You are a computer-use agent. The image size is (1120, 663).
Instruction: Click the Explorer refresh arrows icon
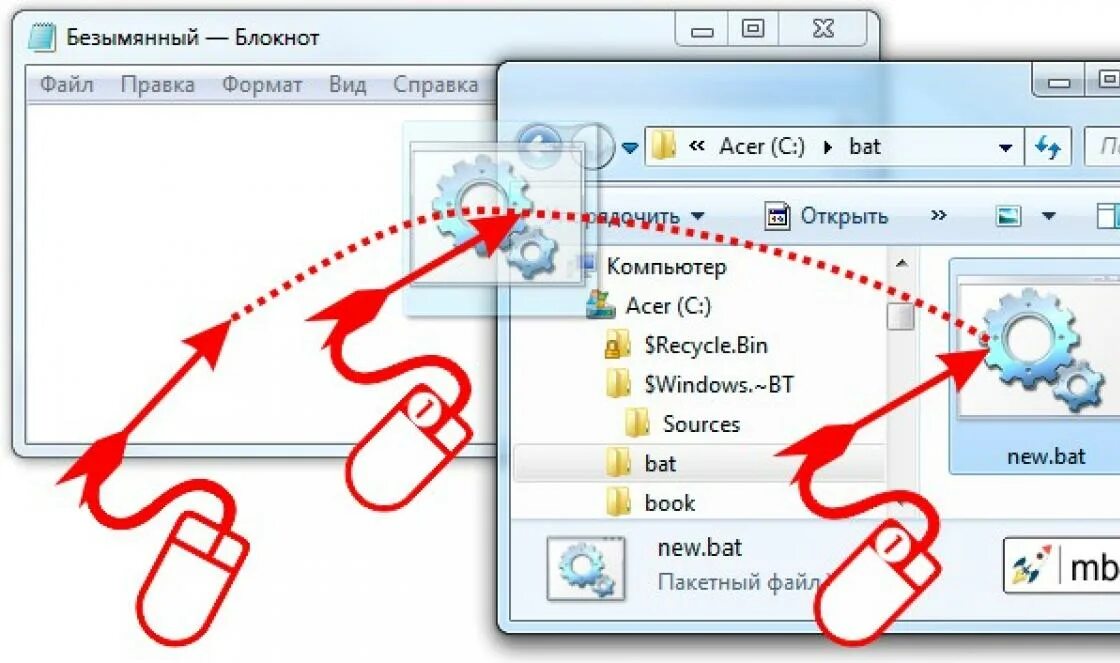[x=1048, y=147]
